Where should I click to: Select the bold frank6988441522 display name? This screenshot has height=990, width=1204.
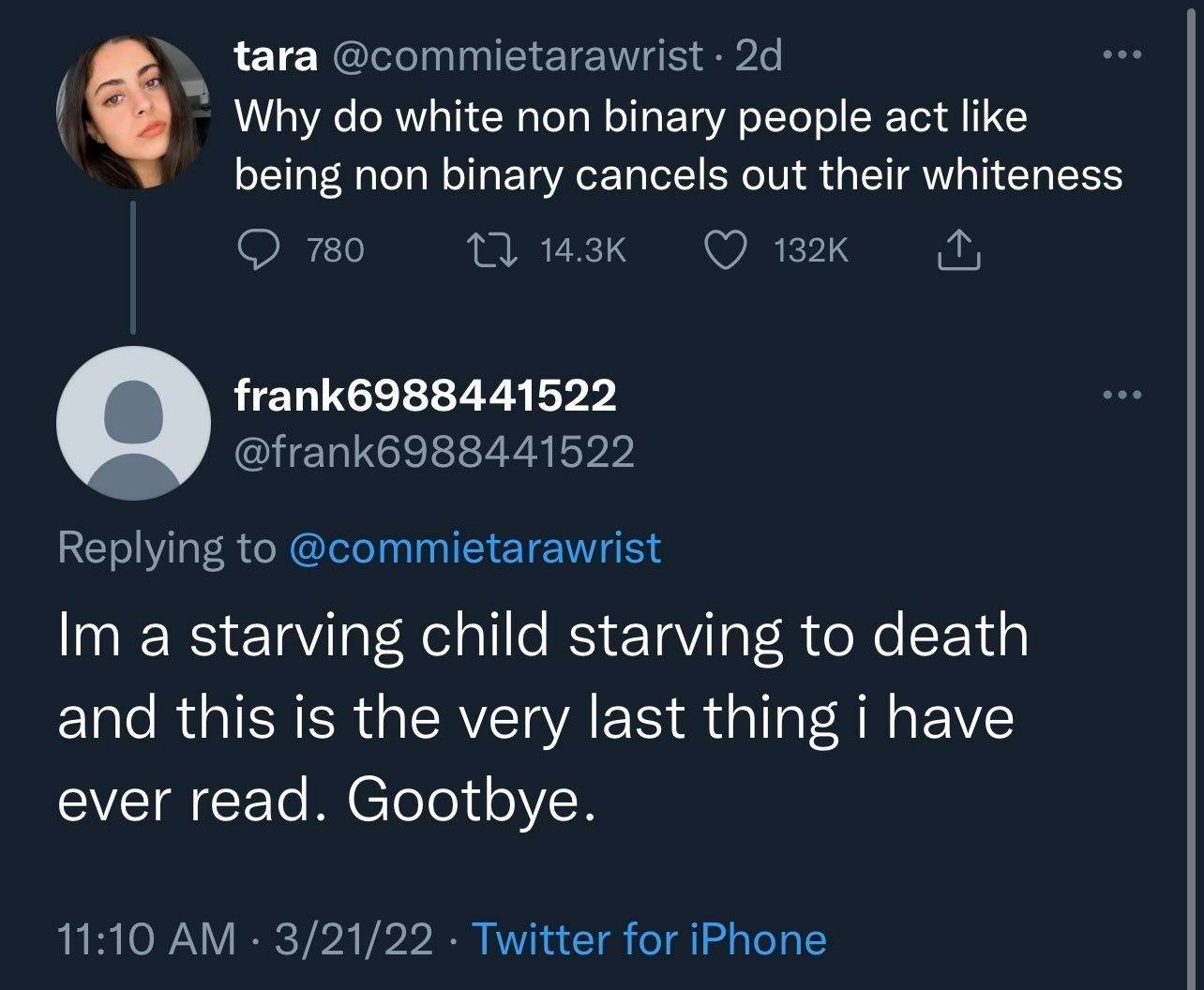(x=425, y=396)
